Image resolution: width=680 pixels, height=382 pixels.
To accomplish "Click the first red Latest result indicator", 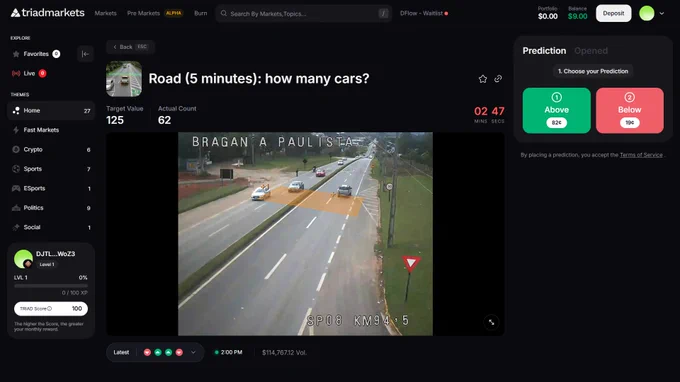I will (147, 353).
